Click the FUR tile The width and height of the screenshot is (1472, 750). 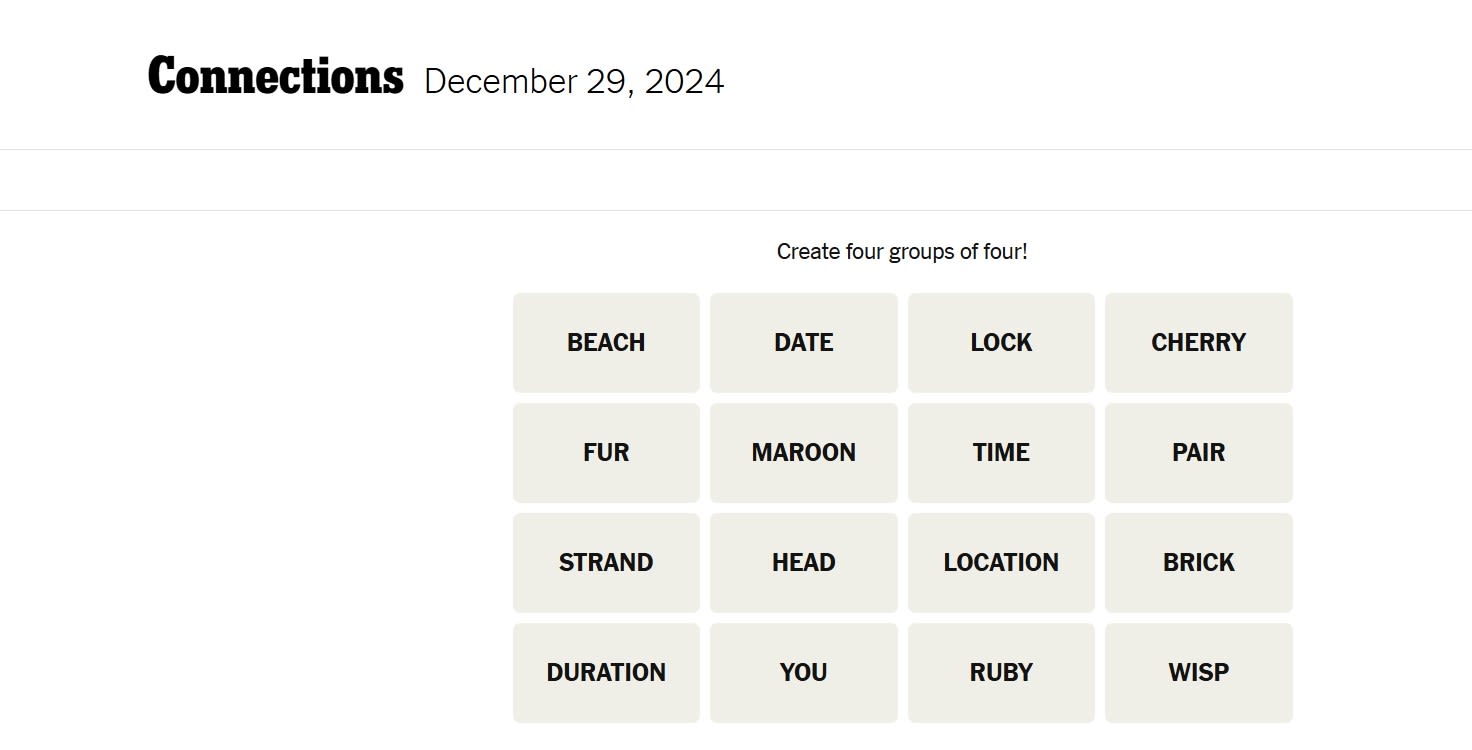coord(606,453)
